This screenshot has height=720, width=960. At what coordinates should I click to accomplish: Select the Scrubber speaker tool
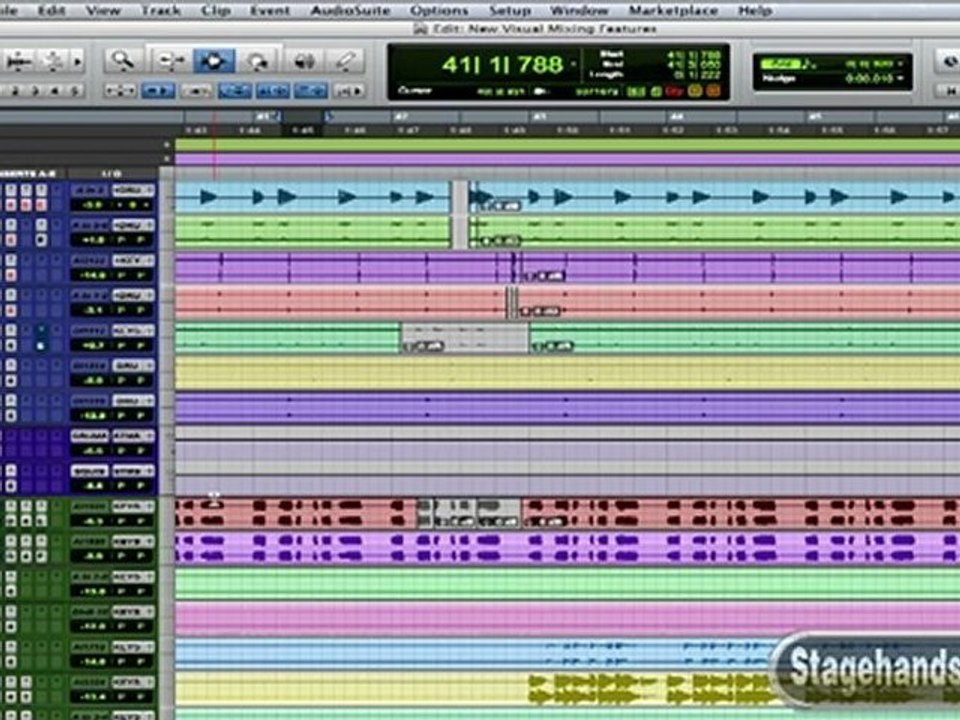(x=304, y=61)
